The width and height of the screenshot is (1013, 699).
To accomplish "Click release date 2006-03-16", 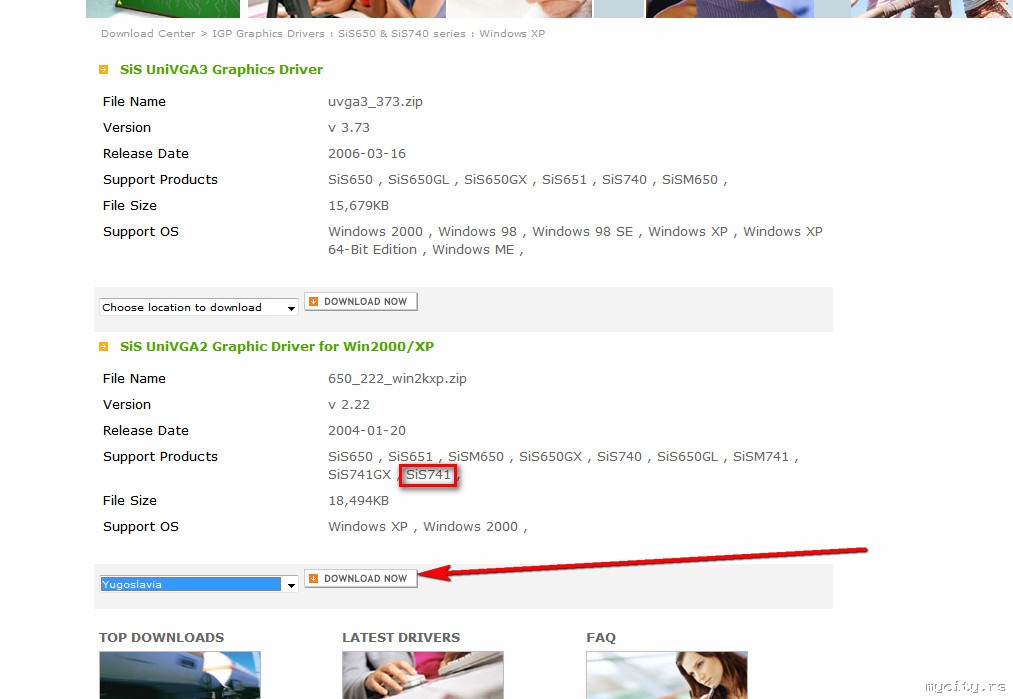I will [367, 154].
